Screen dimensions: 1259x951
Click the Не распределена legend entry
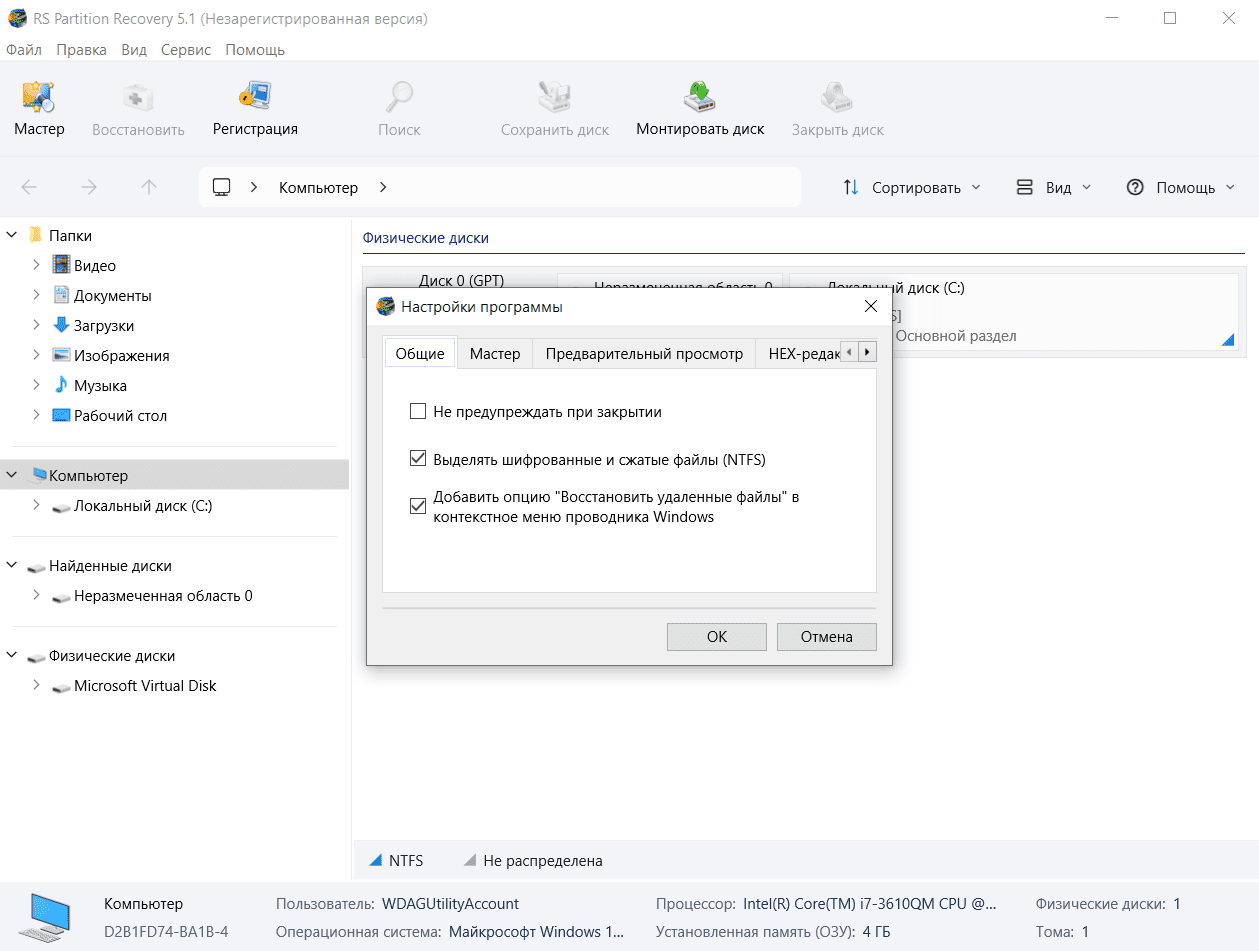coord(533,860)
